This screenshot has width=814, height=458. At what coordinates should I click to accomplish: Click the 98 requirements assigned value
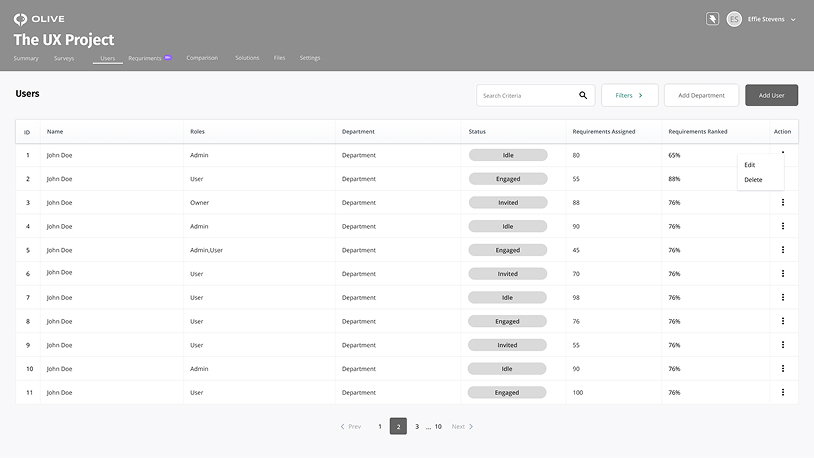576,298
